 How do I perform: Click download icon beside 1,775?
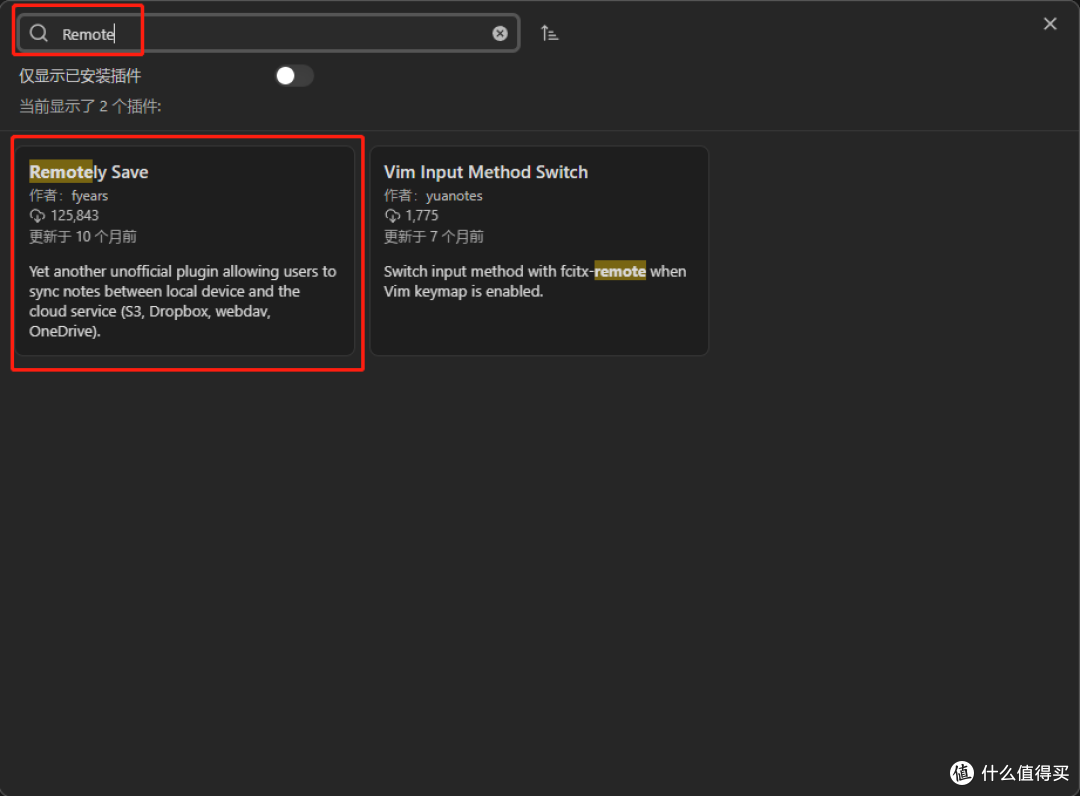(x=392, y=216)
